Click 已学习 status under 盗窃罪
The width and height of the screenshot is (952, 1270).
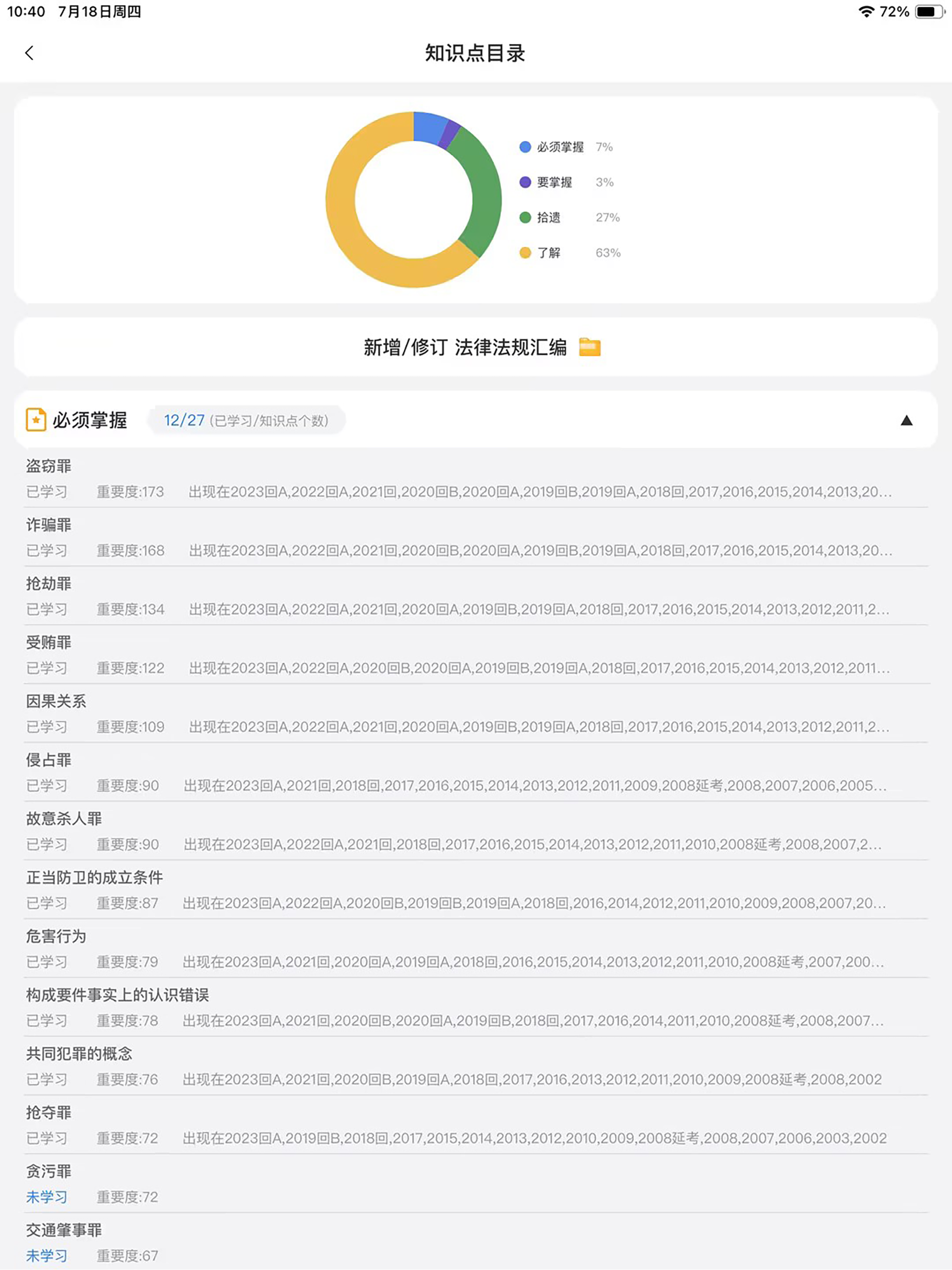[46, 492]
